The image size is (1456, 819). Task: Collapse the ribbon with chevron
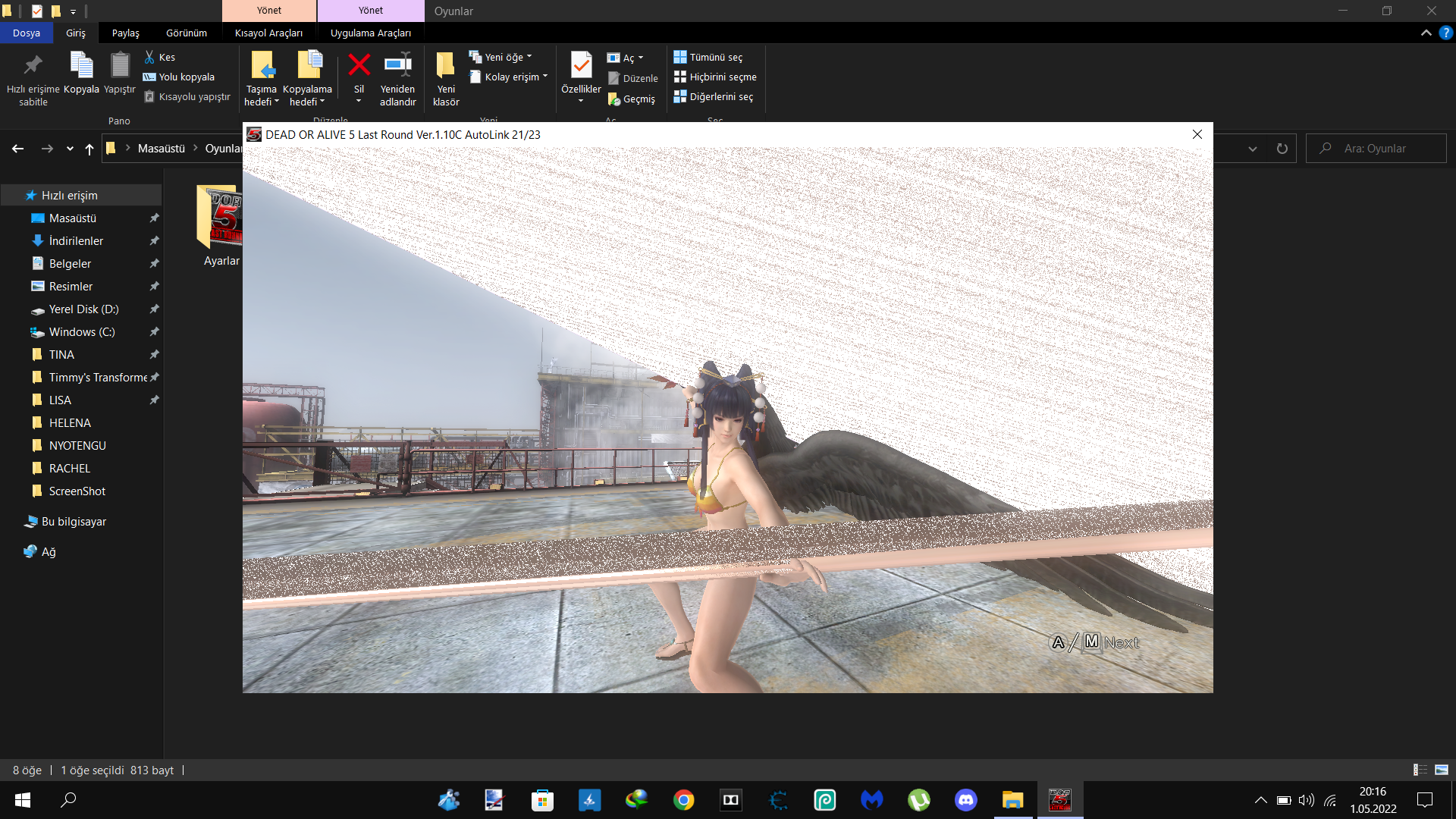pos(1426,33)
